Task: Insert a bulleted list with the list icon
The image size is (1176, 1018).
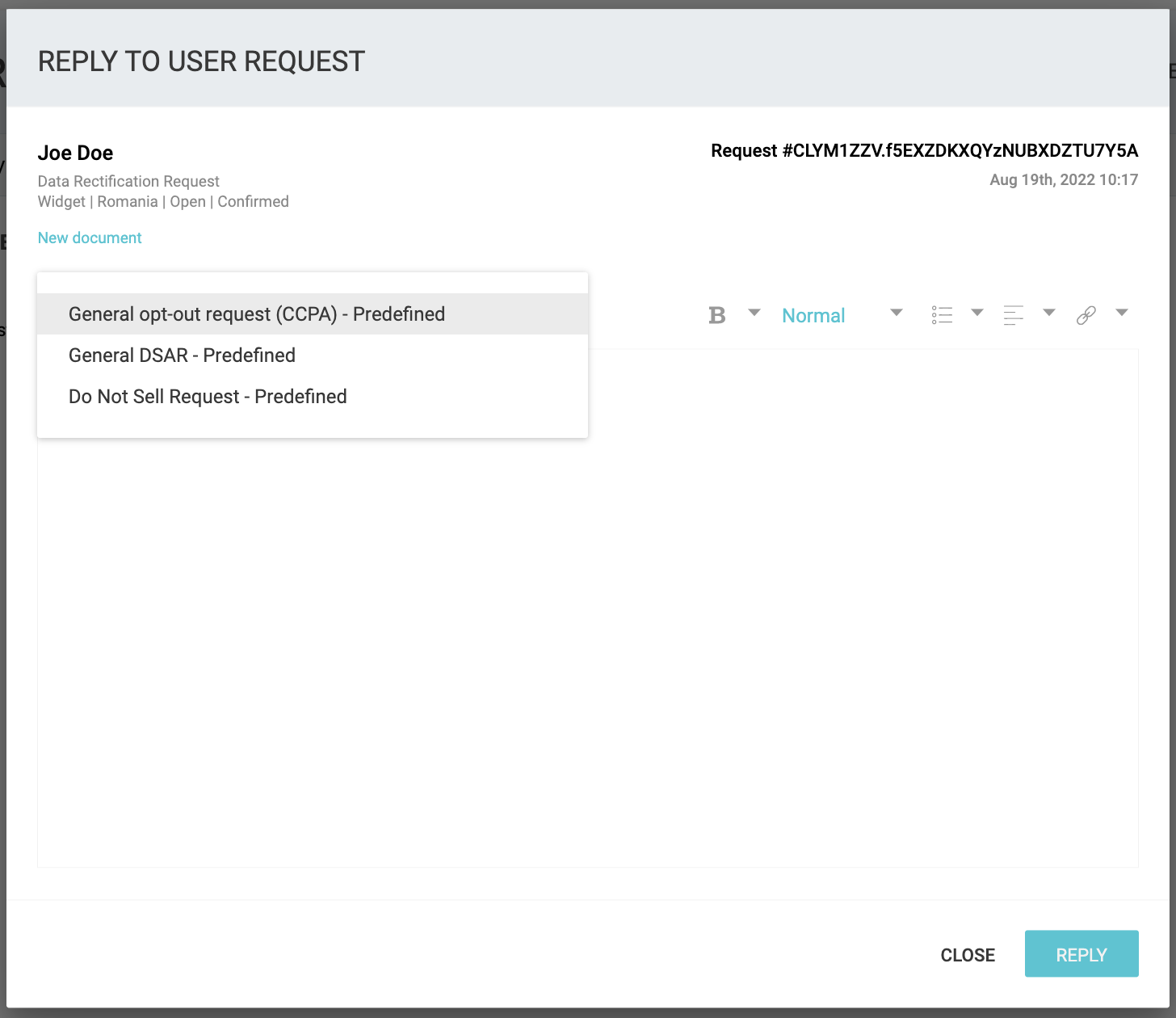Action: tap(942, 315)
